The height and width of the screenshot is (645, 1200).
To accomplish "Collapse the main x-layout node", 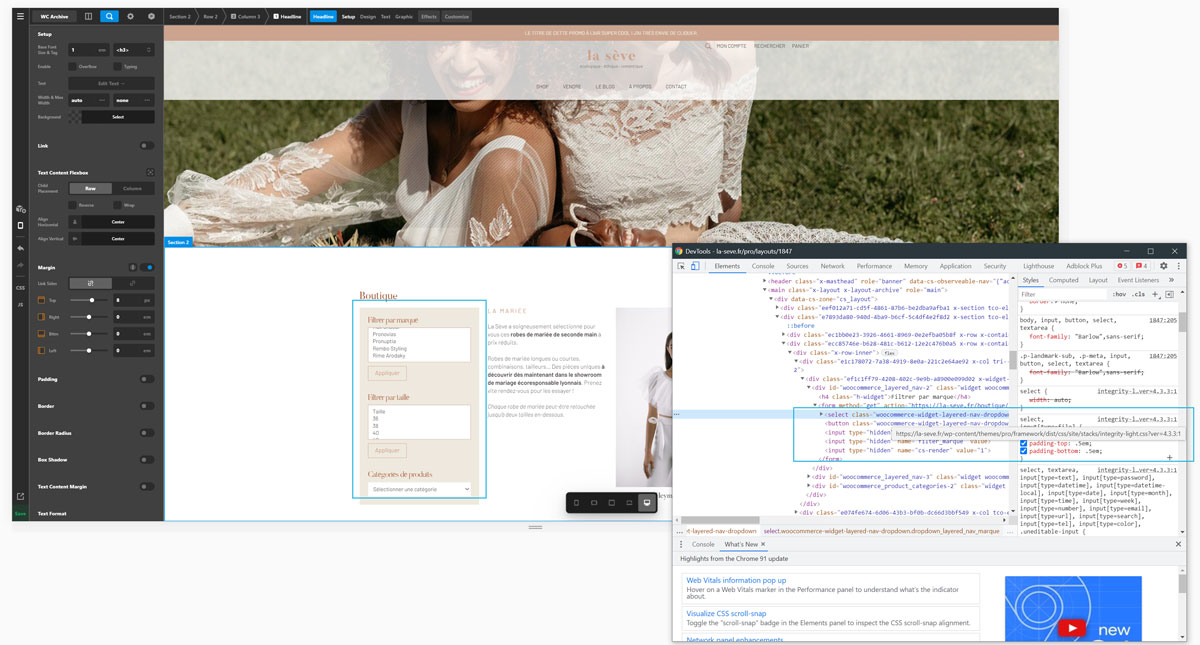I will pyautogui.click(x=764, y=290).
